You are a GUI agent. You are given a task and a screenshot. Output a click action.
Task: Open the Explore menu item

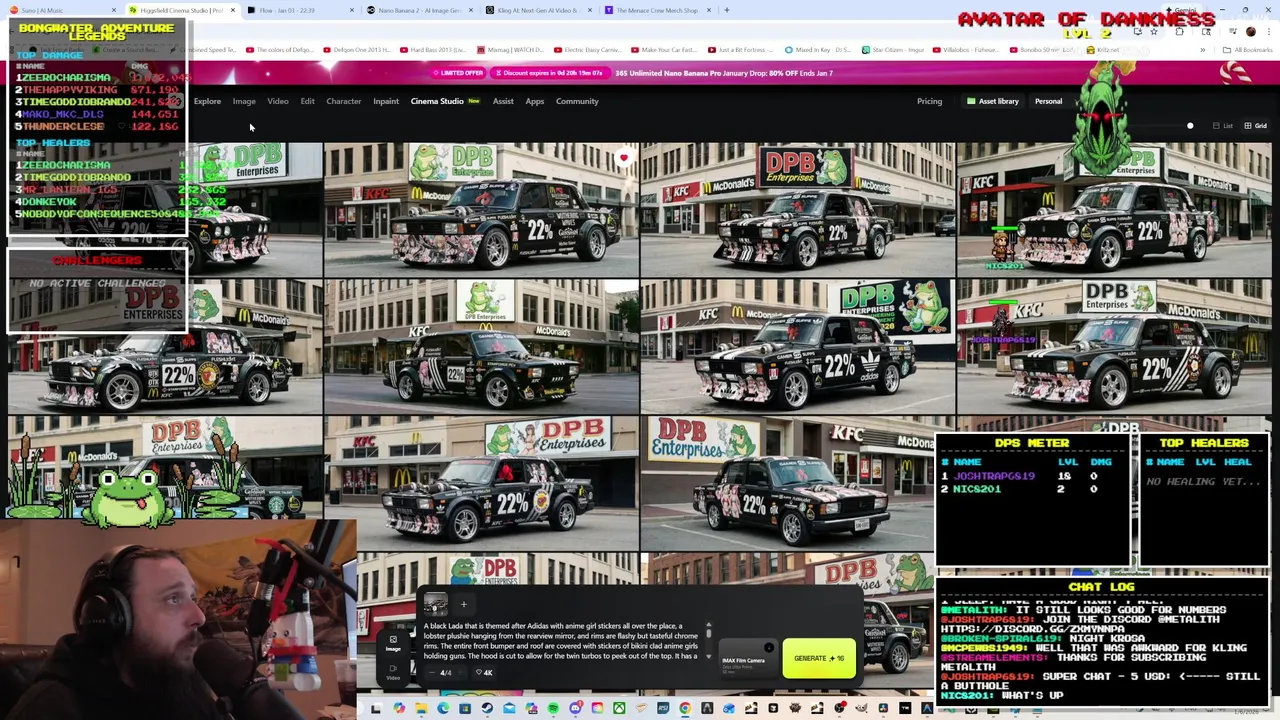coord(207,101)
